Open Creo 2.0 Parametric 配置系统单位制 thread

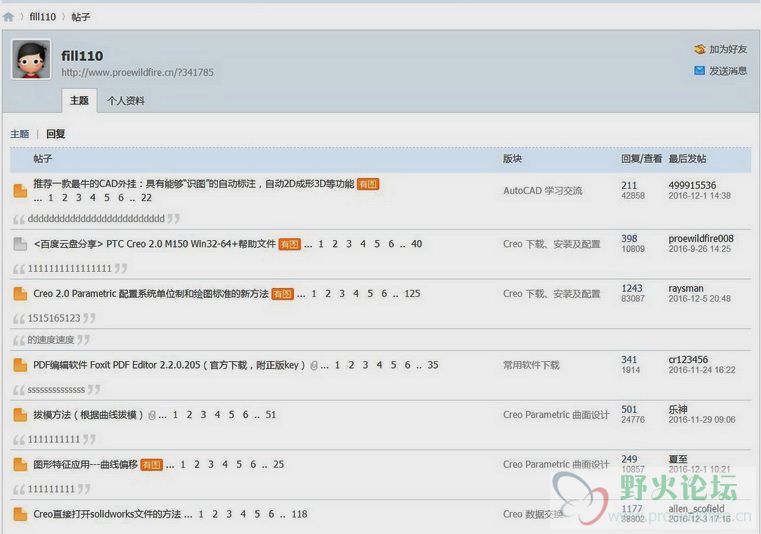(151, 294)
